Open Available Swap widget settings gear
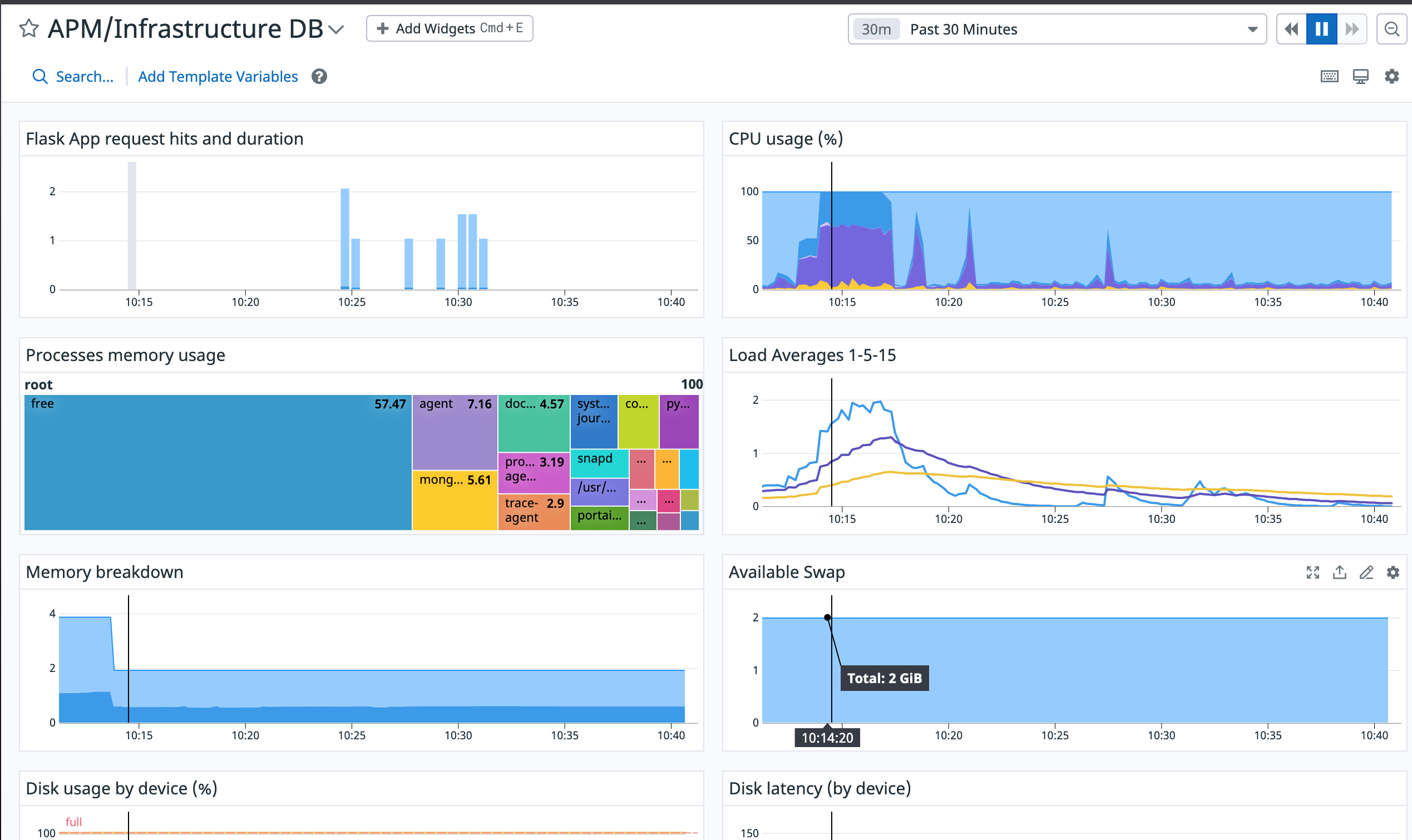The image size is (1412, 840). (1393, 572)
